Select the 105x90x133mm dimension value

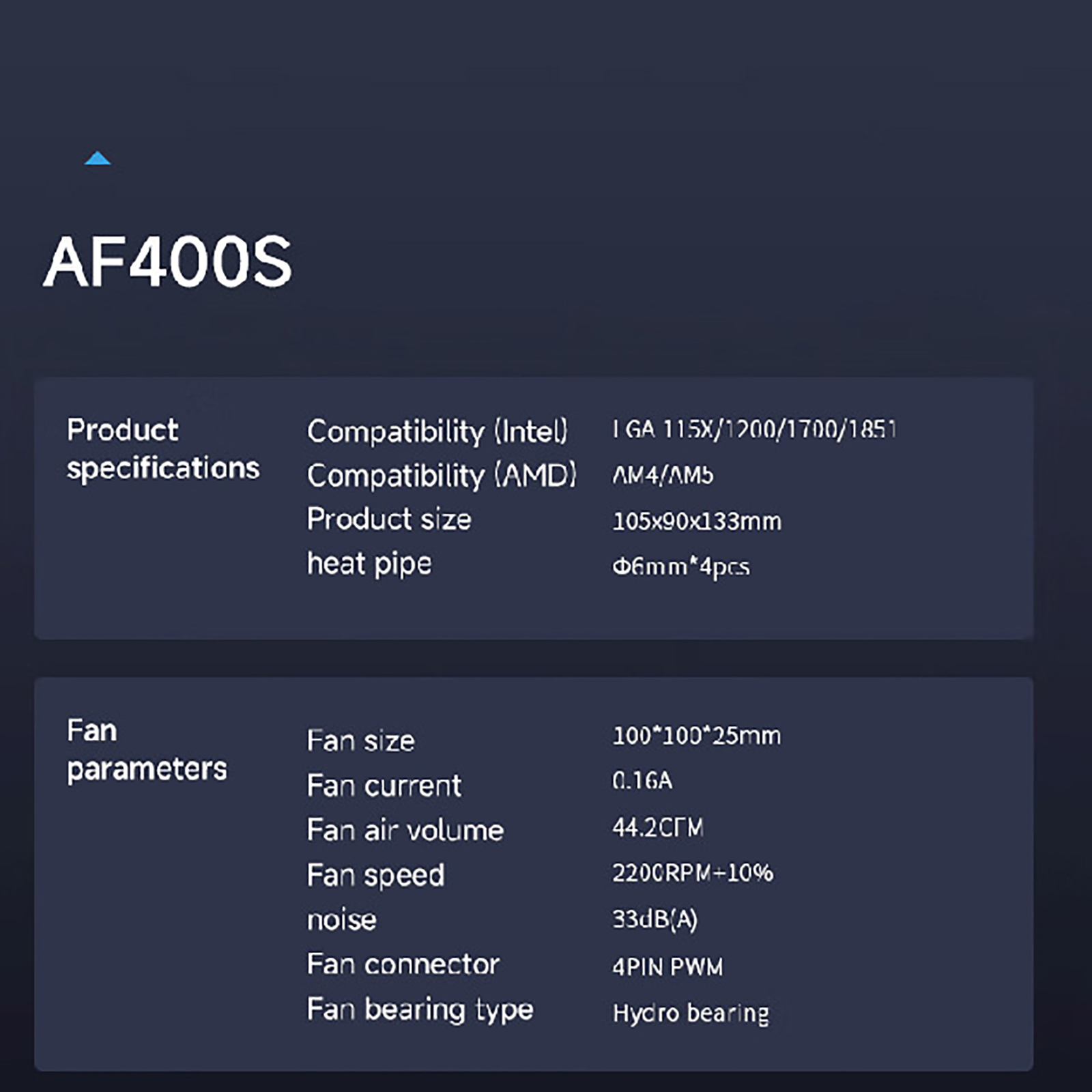pyautogui.click(x=696, y=521)
